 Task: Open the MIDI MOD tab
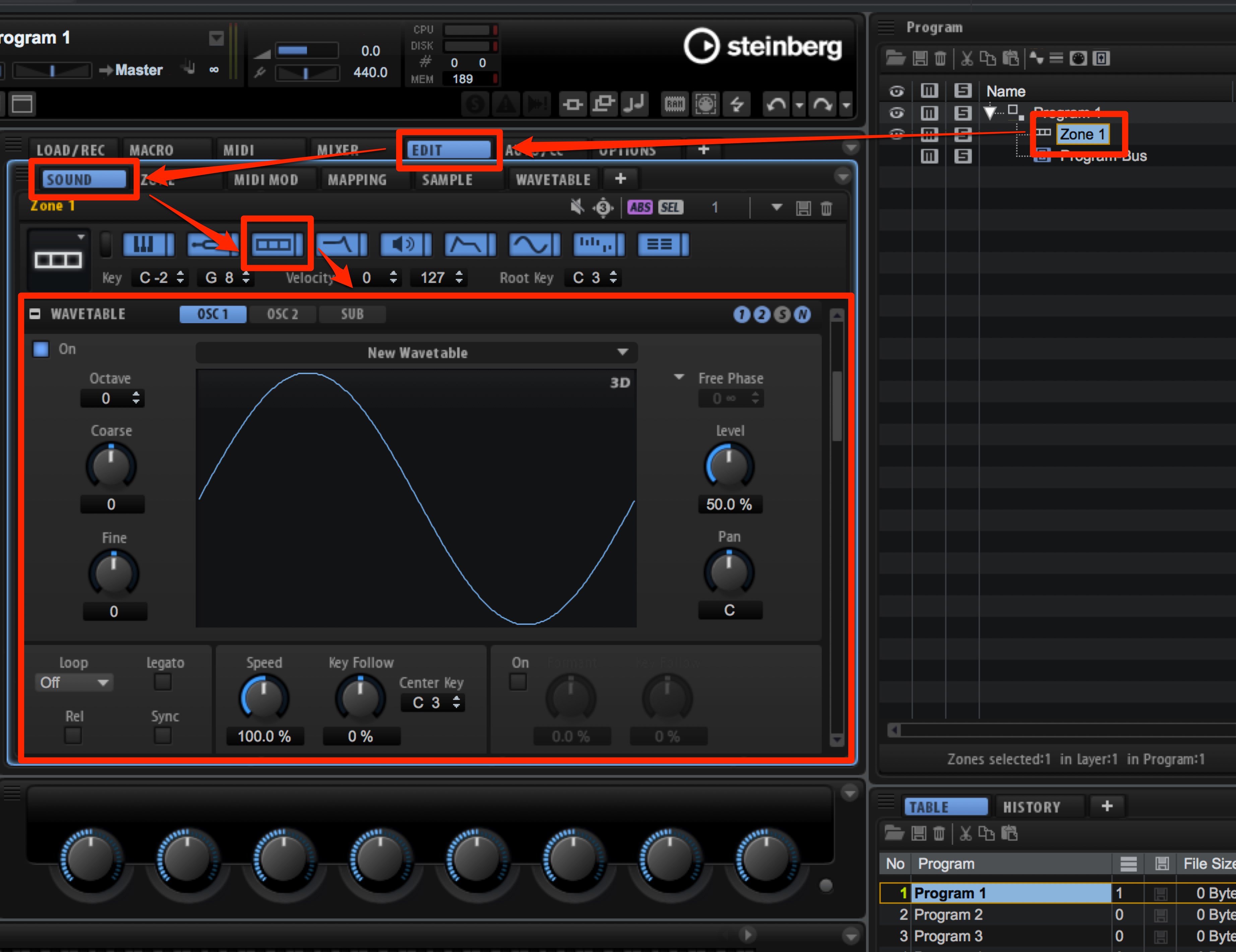tap(266, 180)
